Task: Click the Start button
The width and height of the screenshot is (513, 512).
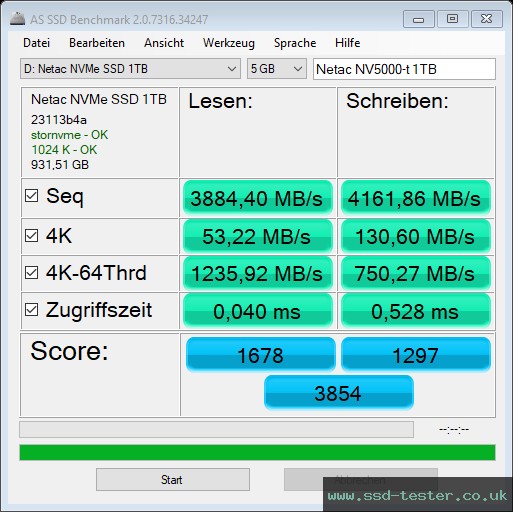Action: click(173, 480)
